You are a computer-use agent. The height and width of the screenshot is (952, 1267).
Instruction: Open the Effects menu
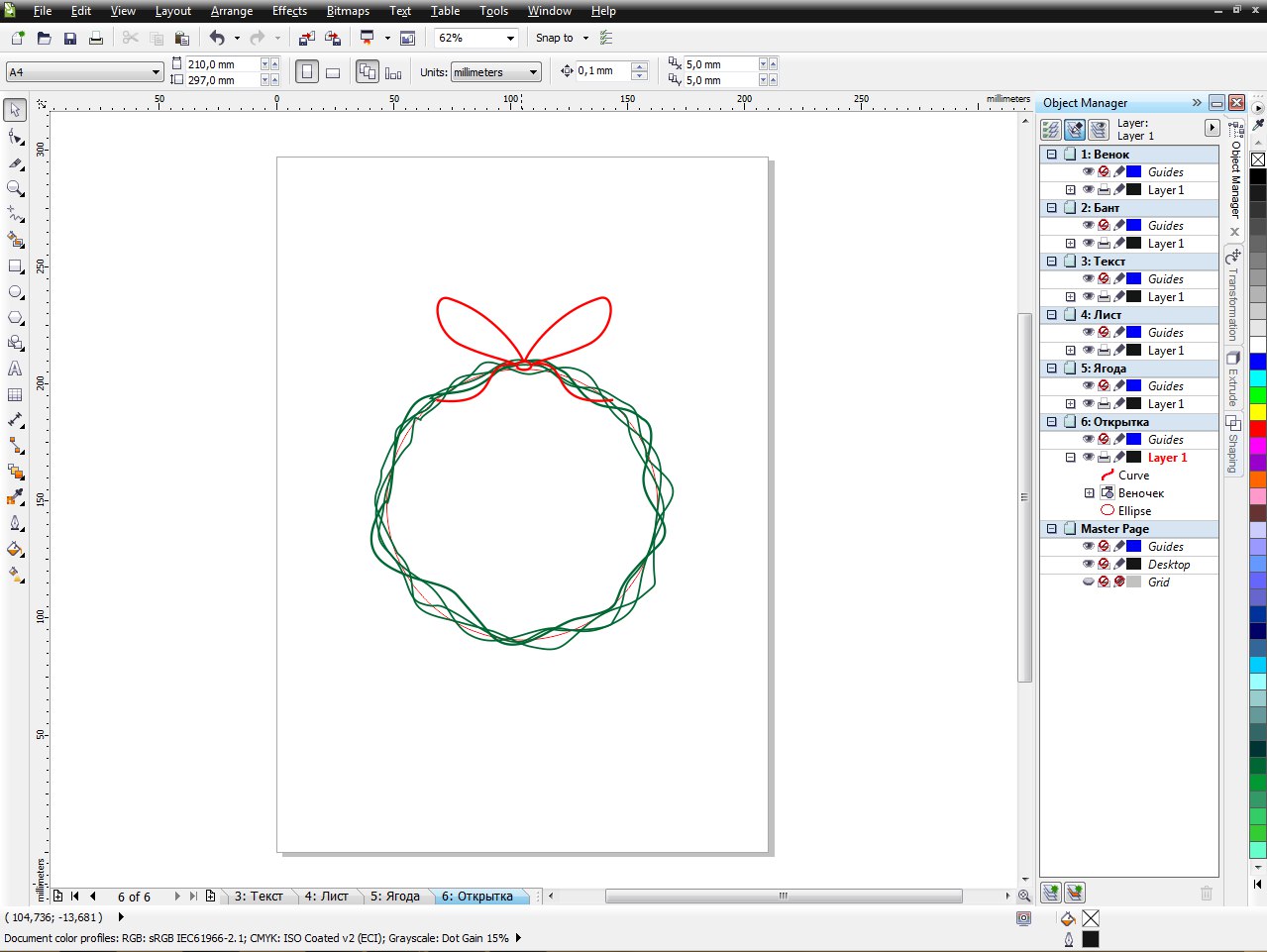[289, 11]
